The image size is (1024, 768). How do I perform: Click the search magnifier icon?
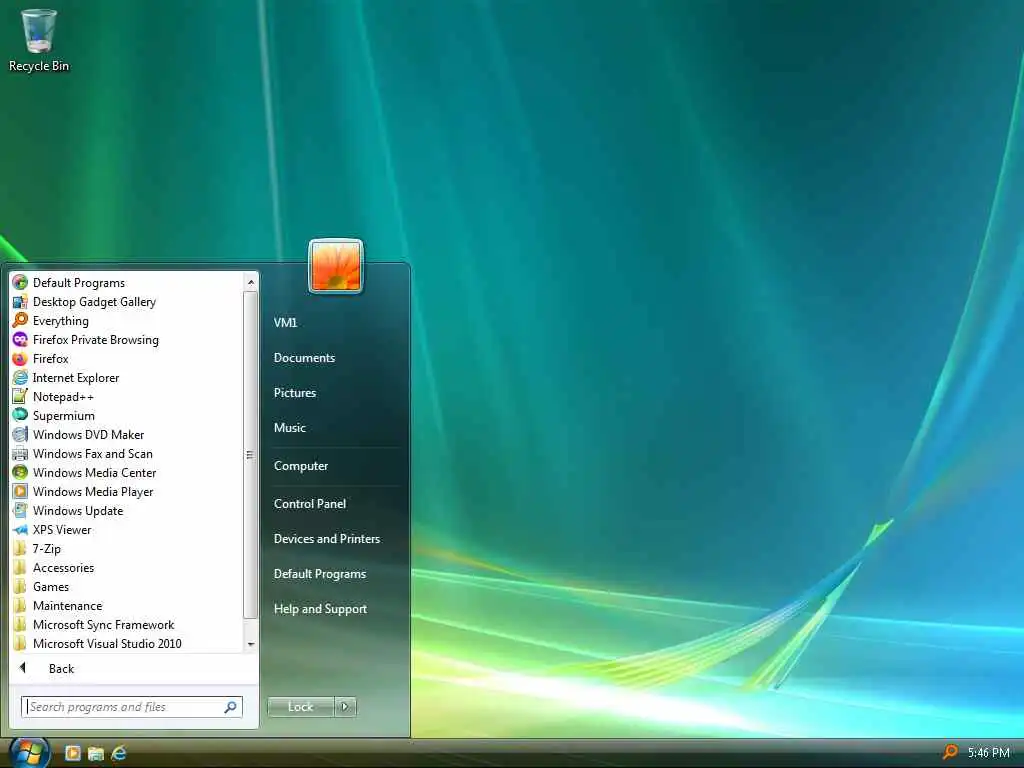point(230,707)
